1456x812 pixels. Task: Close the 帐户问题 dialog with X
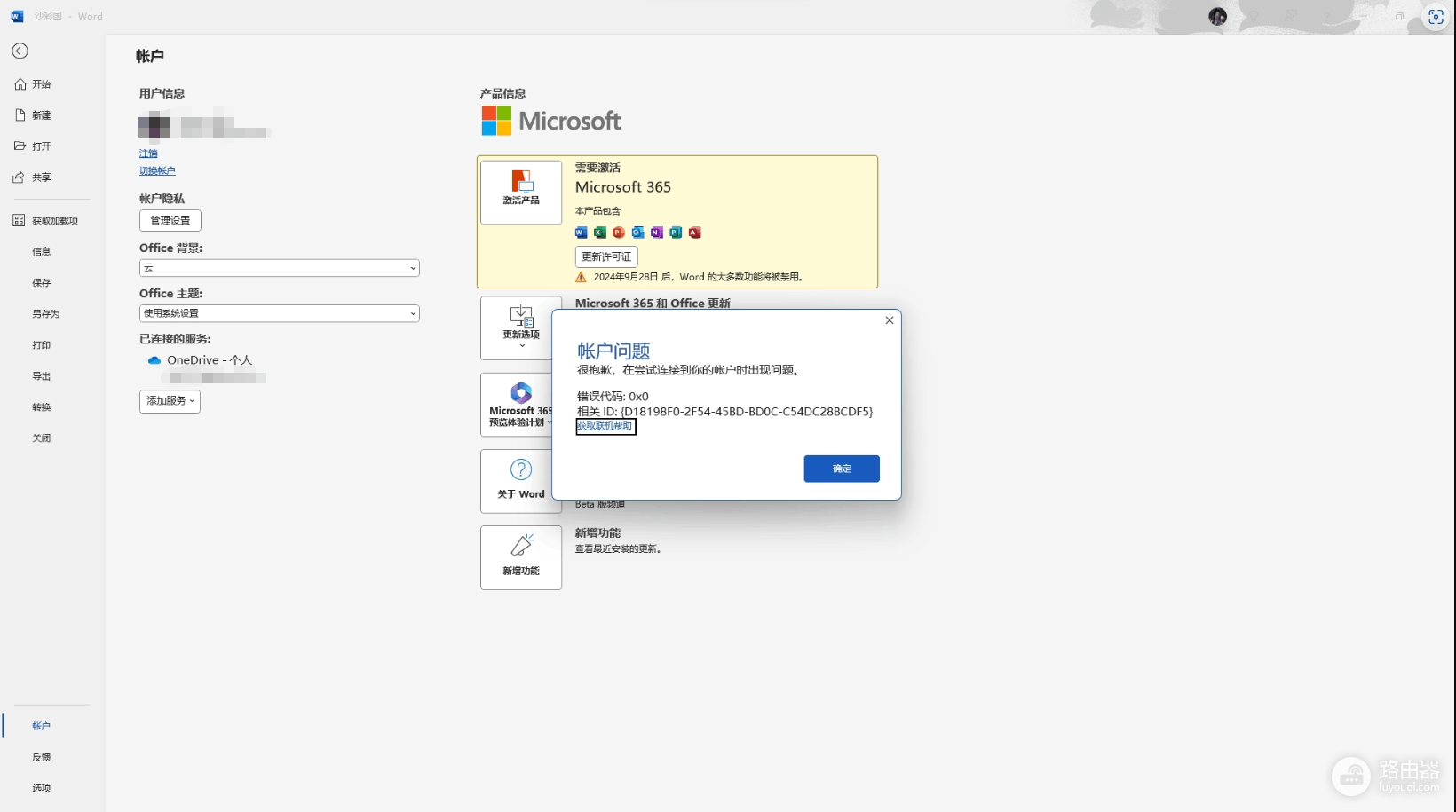coord(889,320)
